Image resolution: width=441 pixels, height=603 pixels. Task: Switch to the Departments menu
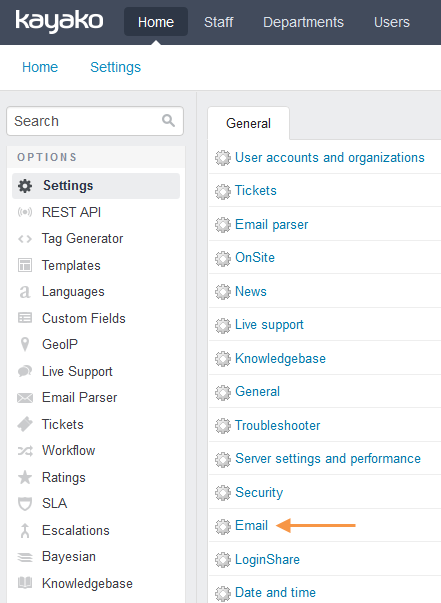(303, 22)
